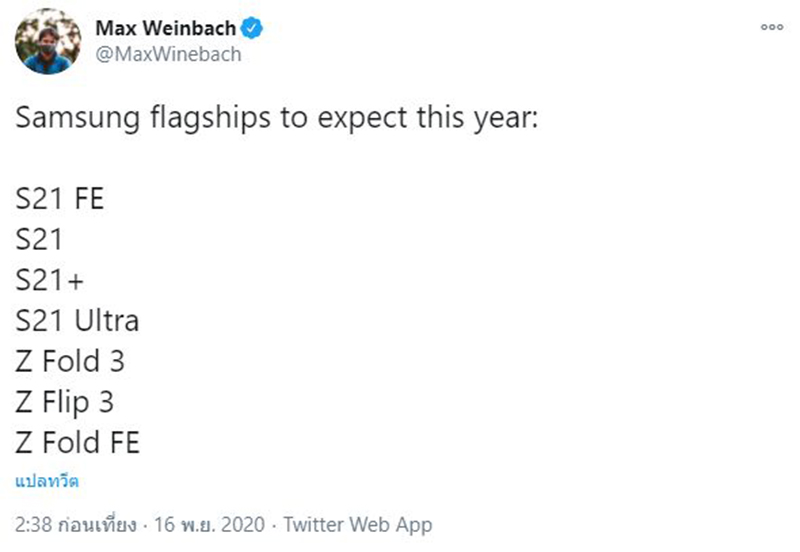Open the tweet's more options menu

771,28
